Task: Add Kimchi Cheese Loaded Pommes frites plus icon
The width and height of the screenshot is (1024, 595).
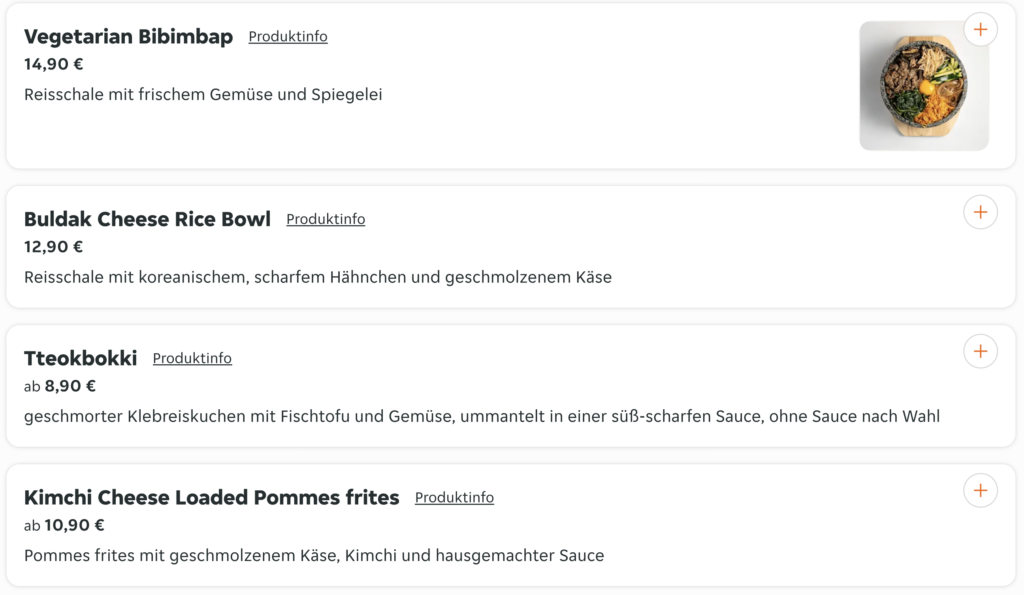Action: pos(980,490)
